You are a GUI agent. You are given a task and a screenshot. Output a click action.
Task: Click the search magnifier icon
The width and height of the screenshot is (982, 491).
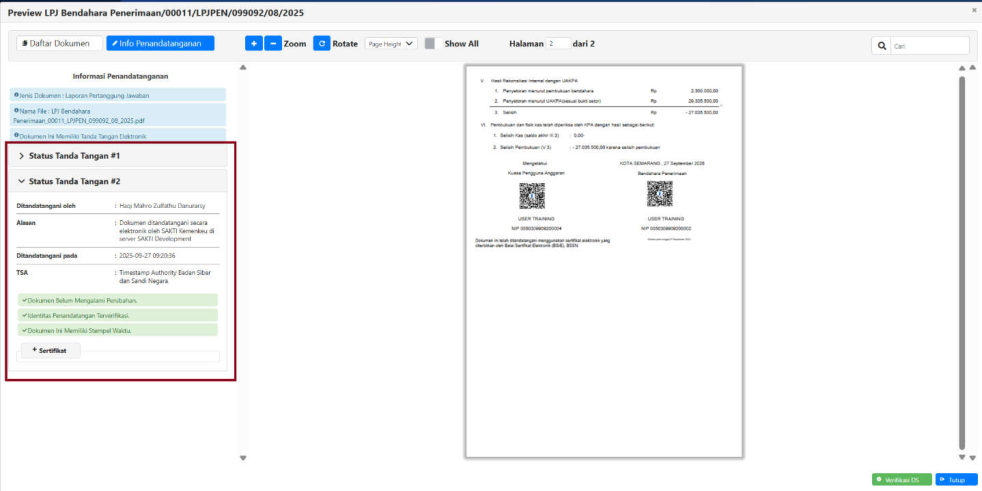[882, 46]
